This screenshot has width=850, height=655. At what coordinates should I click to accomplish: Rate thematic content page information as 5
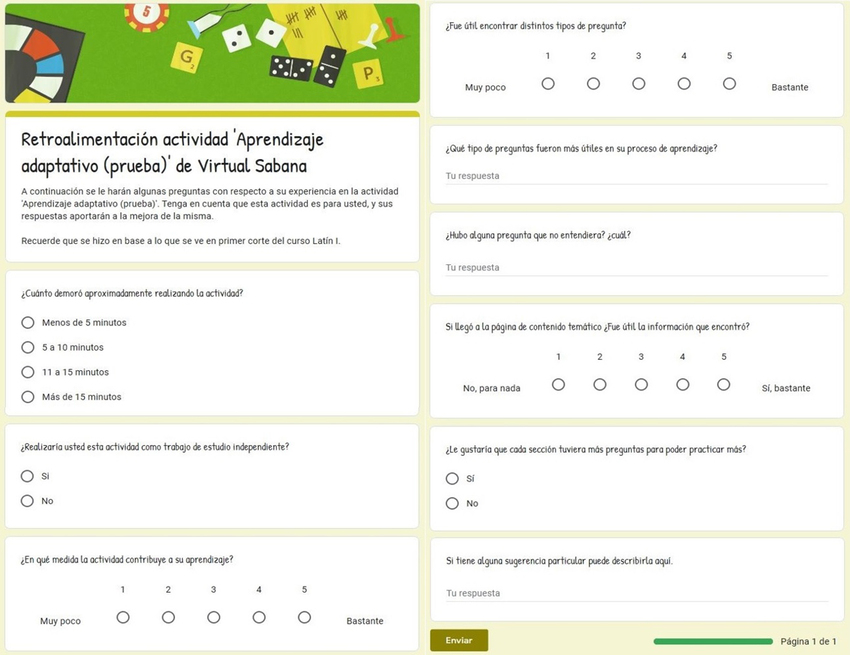click(x=723, y=385)
